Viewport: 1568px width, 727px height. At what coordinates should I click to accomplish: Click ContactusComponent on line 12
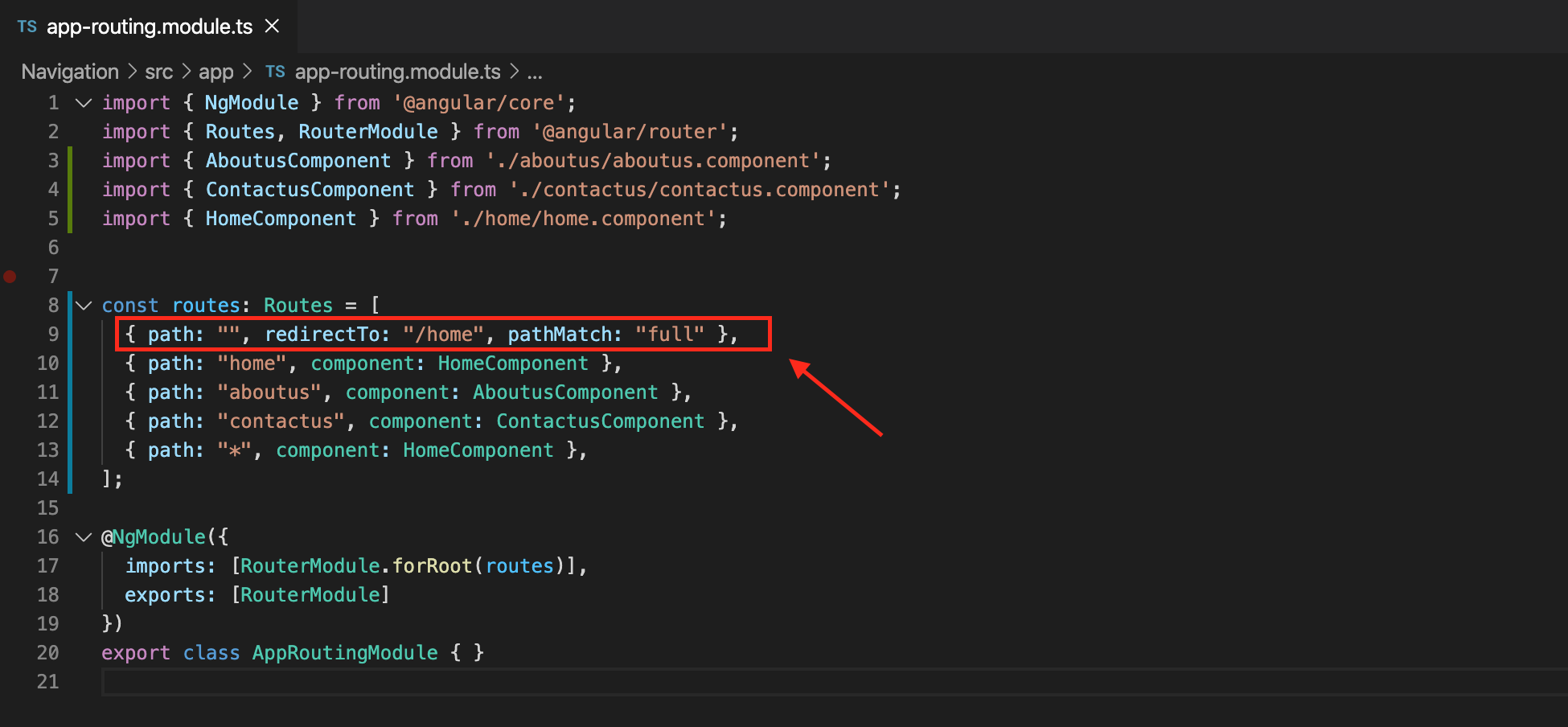[x=601, y=421]
